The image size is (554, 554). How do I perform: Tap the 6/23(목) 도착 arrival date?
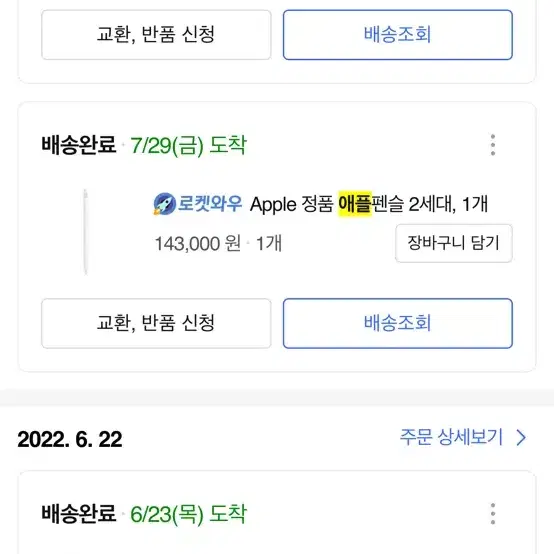[x=188, y=514]
